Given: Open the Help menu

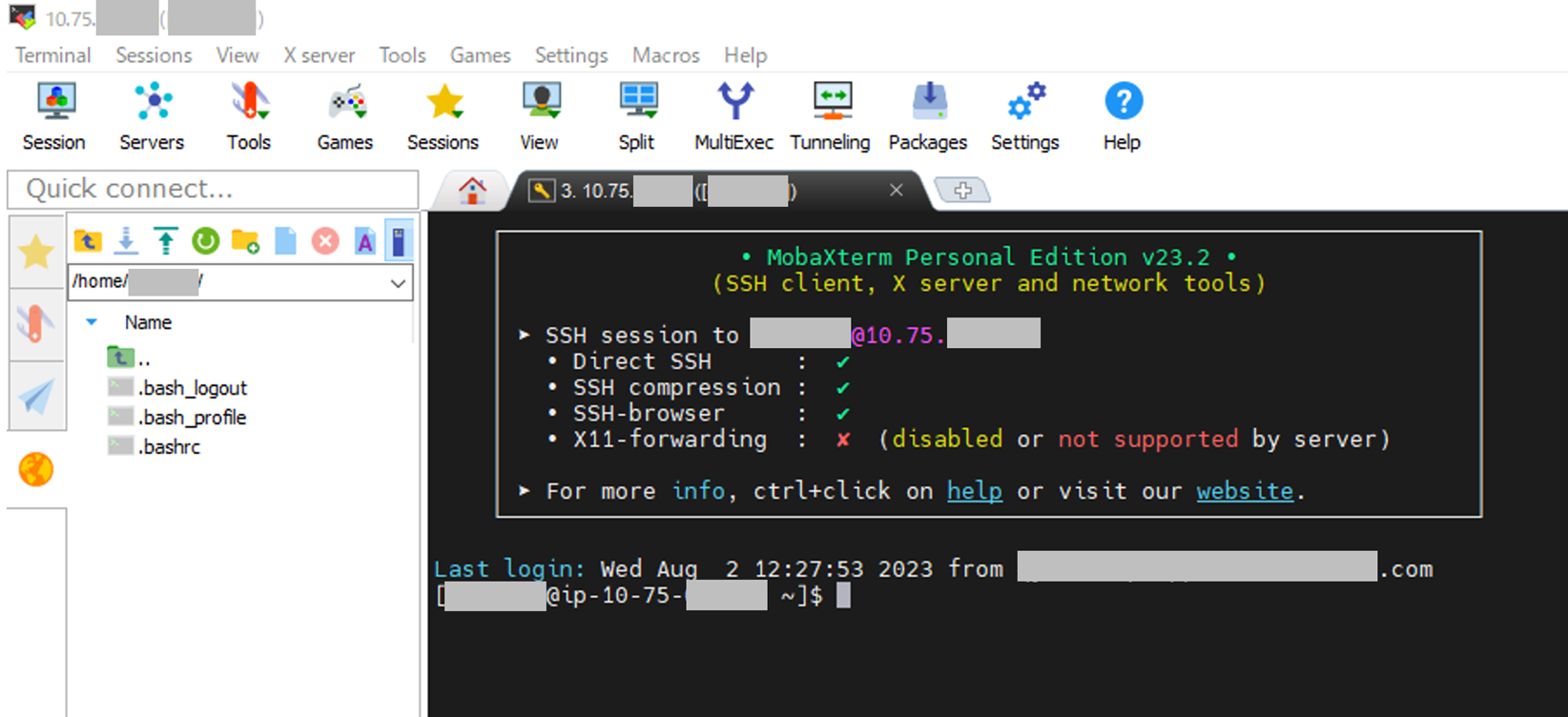Looking at the screenshot, I should [x=746, y=55].
